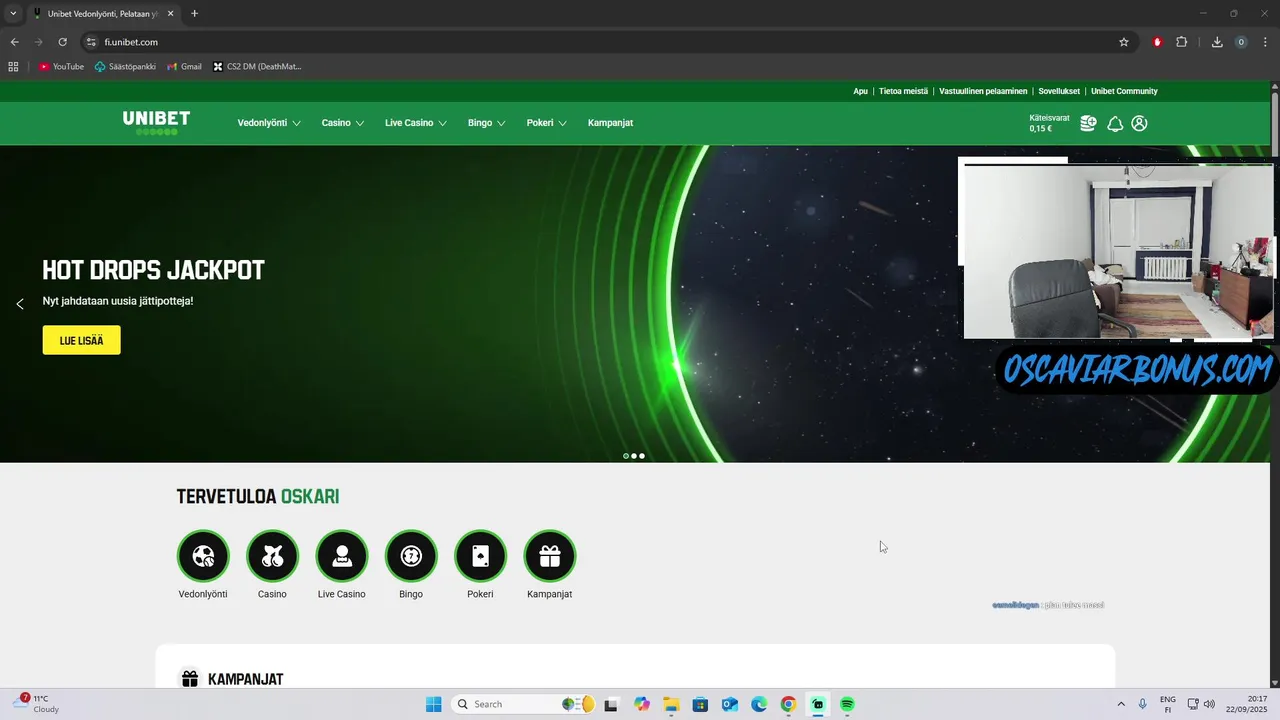Open the taskbar volume icon

tap(1210, 704)
